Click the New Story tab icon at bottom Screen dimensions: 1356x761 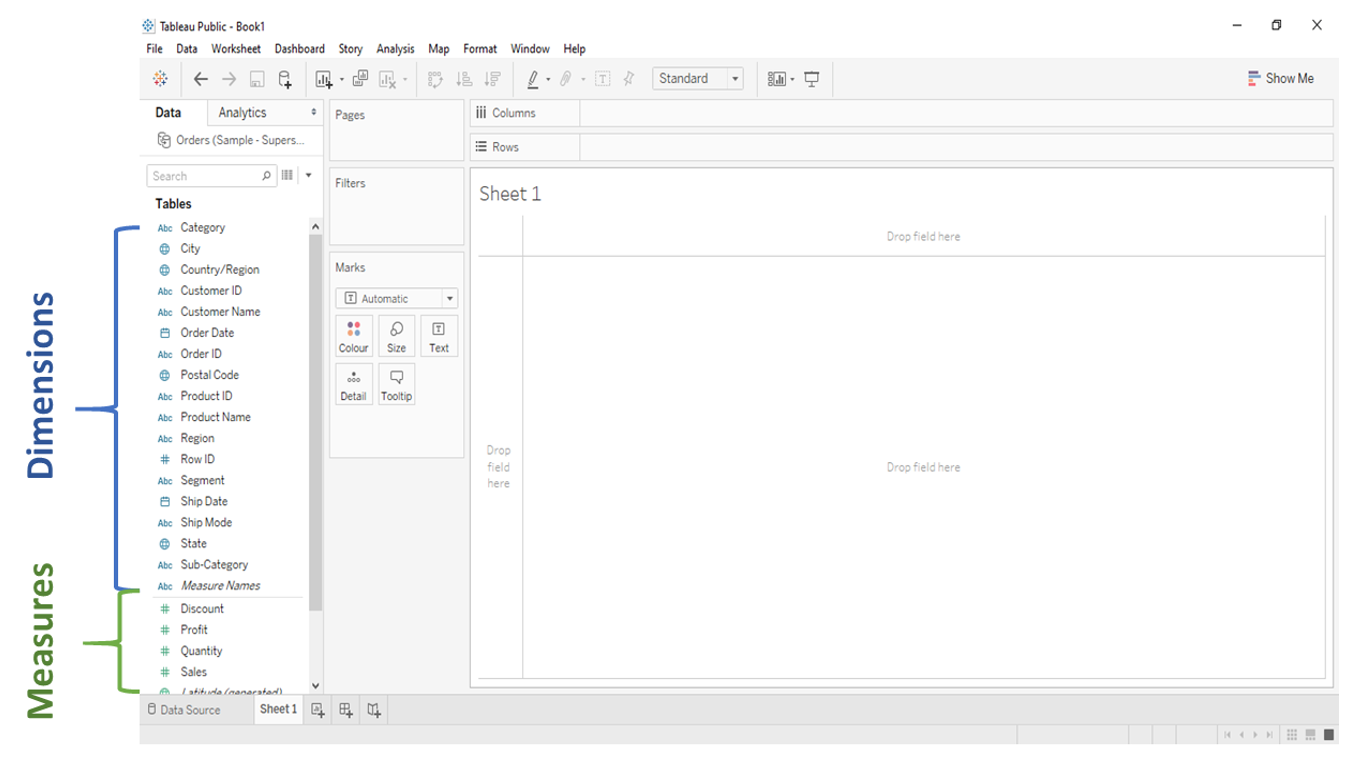pyautogui.click(x=374, y=710)
